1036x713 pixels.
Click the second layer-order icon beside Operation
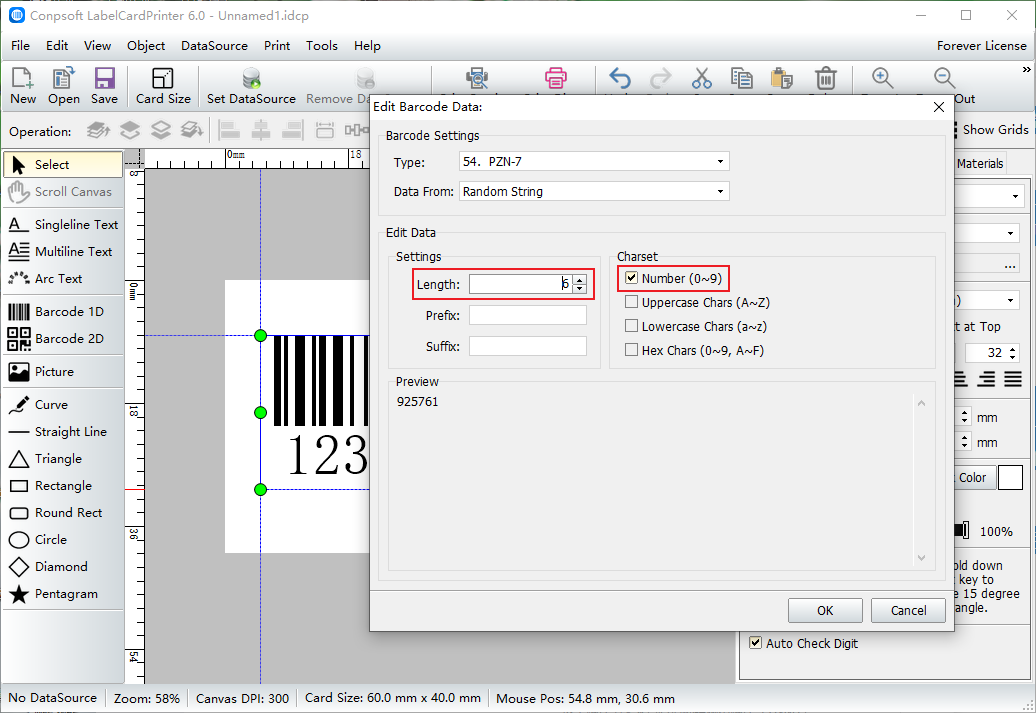pos(130,130)
